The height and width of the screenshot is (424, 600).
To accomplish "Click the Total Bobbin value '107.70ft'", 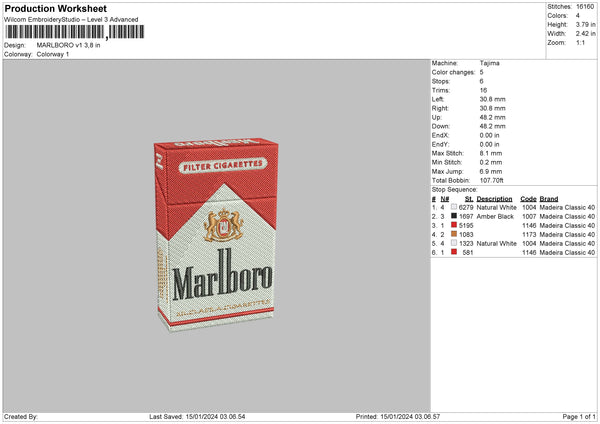I will (x=492, y=180).
